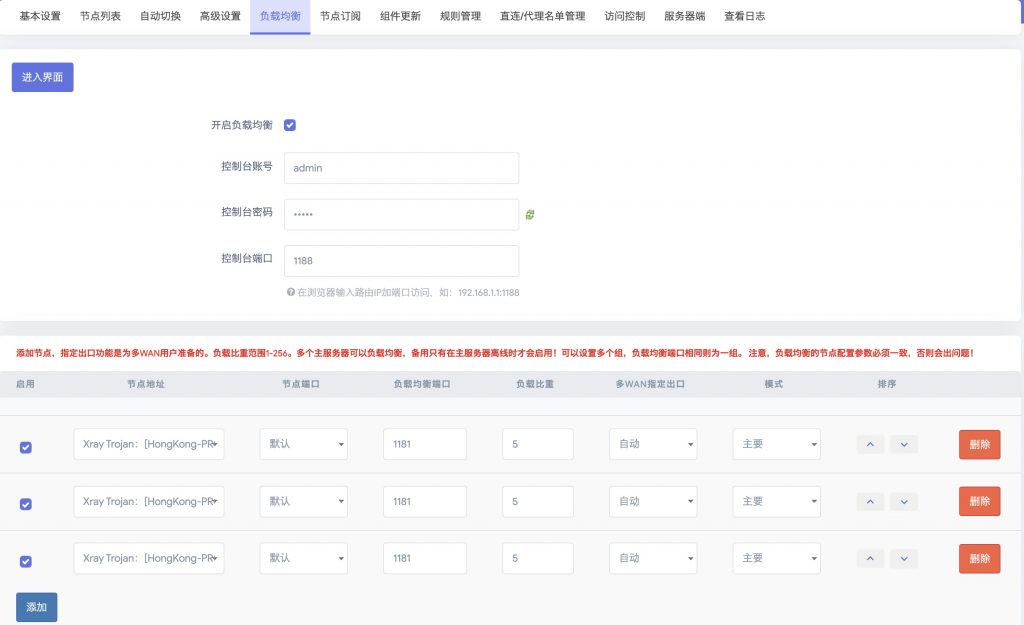Uncheck the 开启负载均衡 checkbox

click(x=290, y=125)
